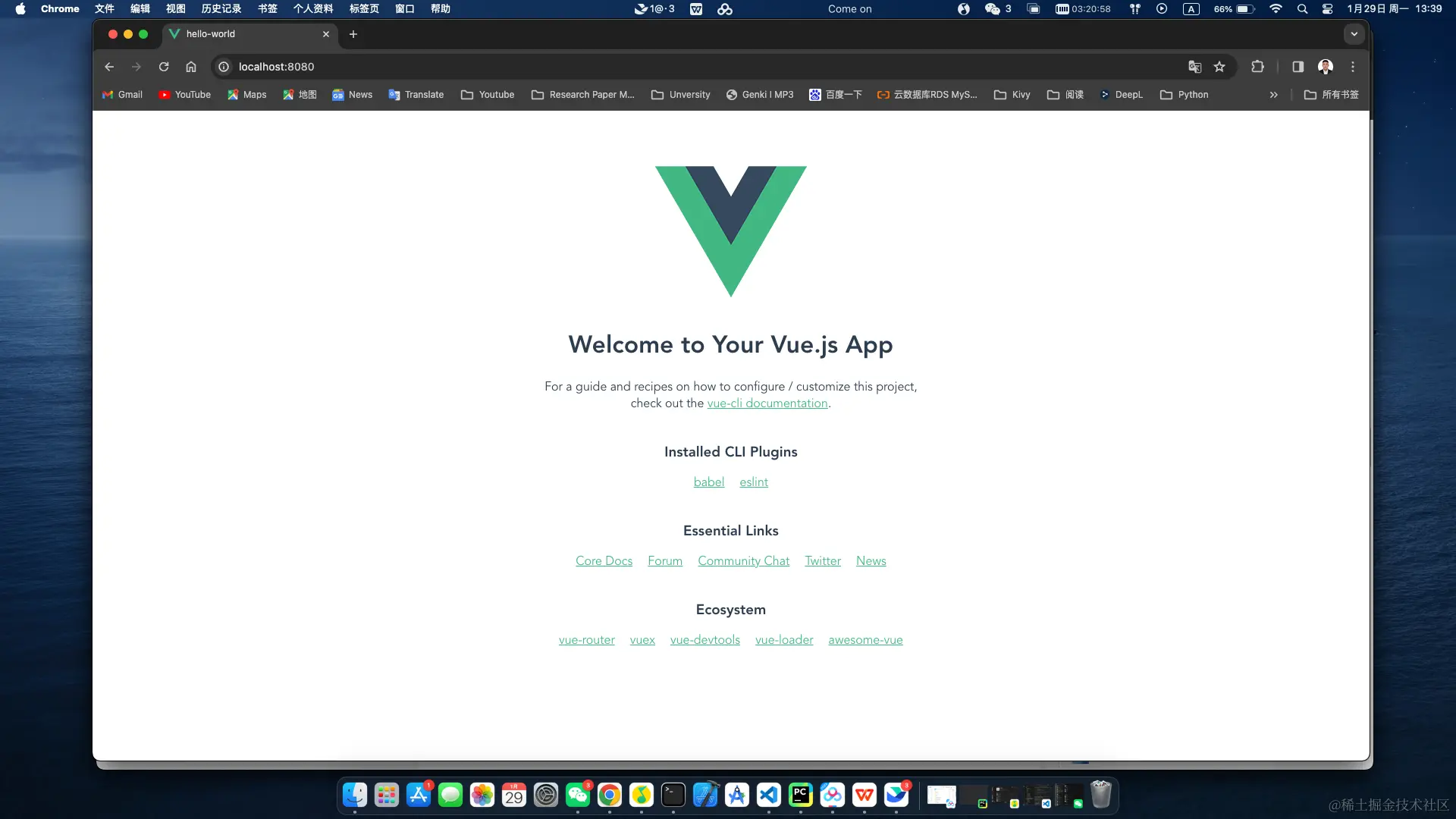Open the News link under Essential Links

(871, 561)
